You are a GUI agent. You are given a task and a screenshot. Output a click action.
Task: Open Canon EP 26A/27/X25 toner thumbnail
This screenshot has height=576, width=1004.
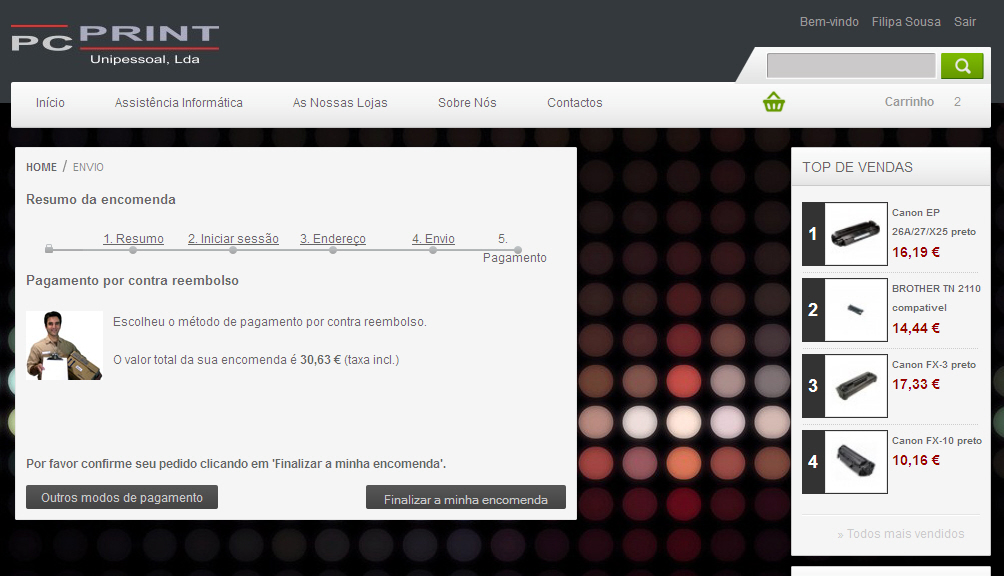pos(855,234)
